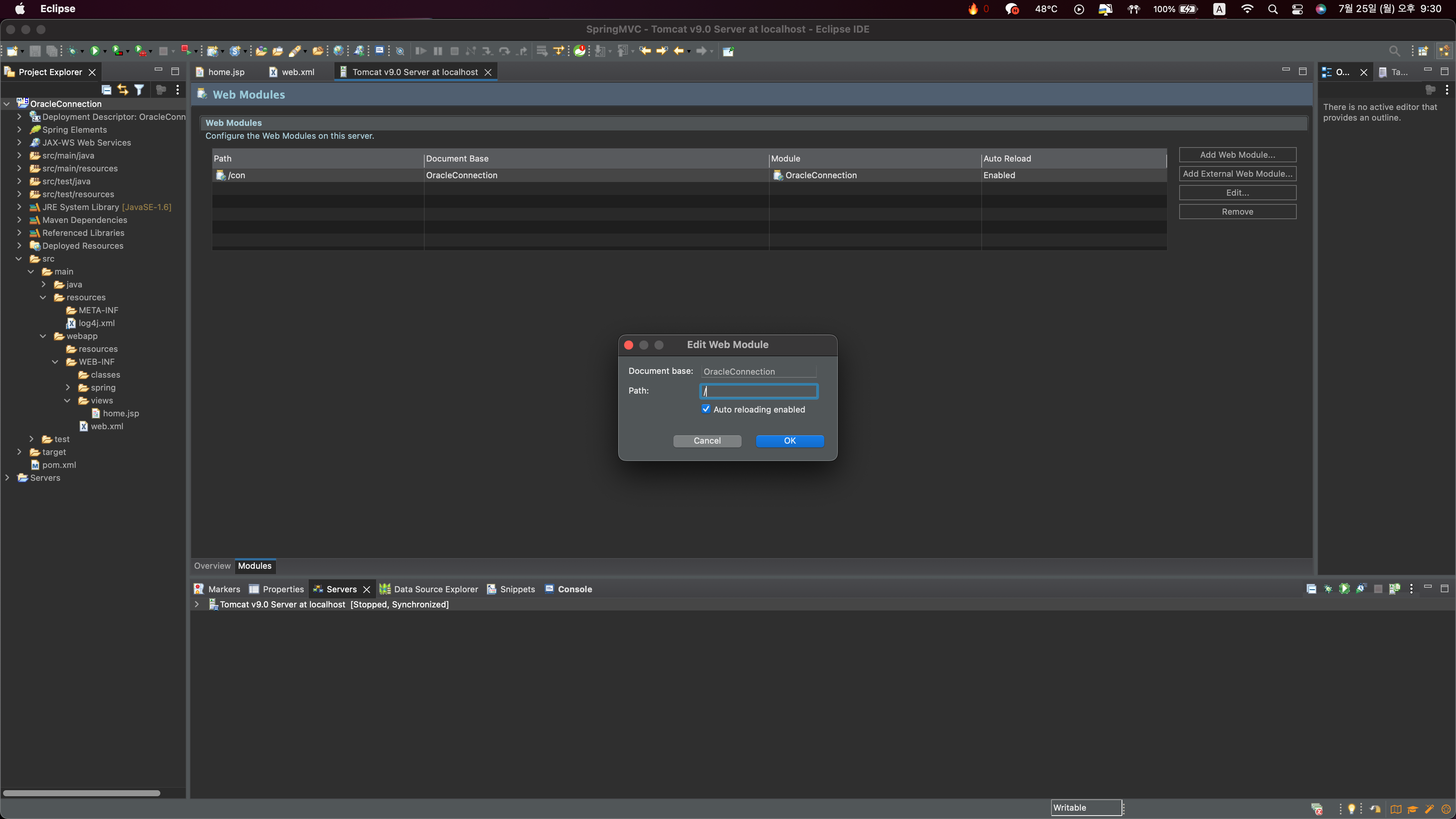Uncheck Auto reloading enabled checkbox
Image resolution: width=1456 pixels, height=819 pixels.
point(706,409)
